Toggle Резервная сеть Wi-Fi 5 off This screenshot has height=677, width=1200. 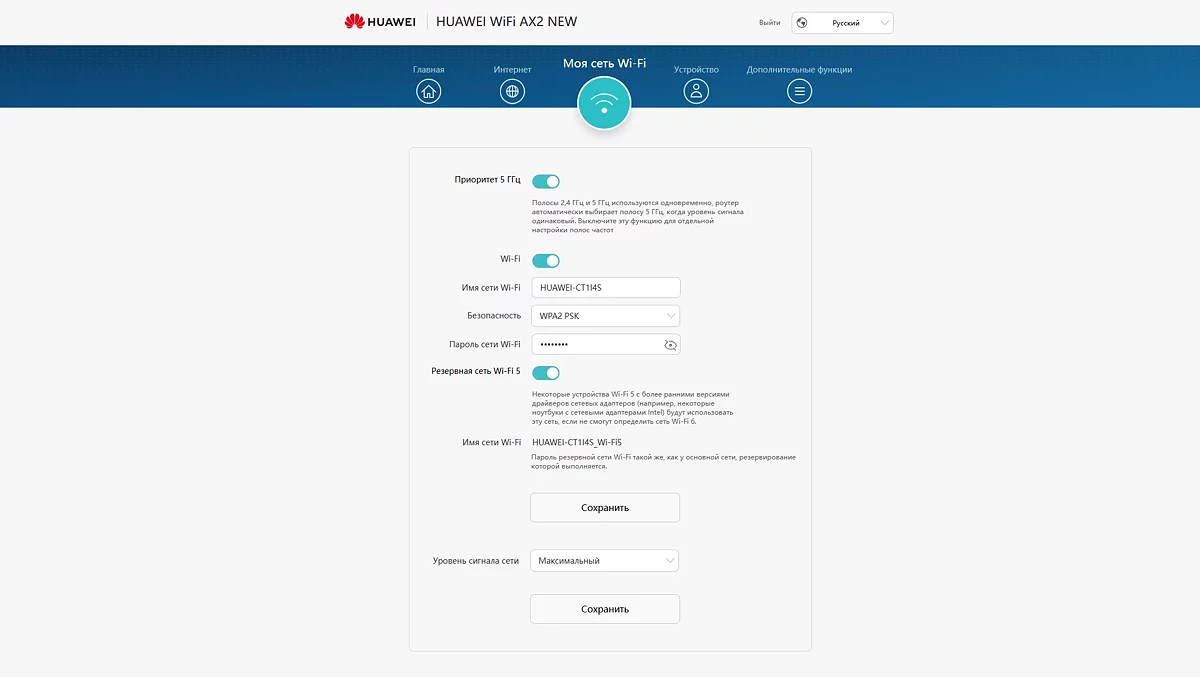[545, 373]
